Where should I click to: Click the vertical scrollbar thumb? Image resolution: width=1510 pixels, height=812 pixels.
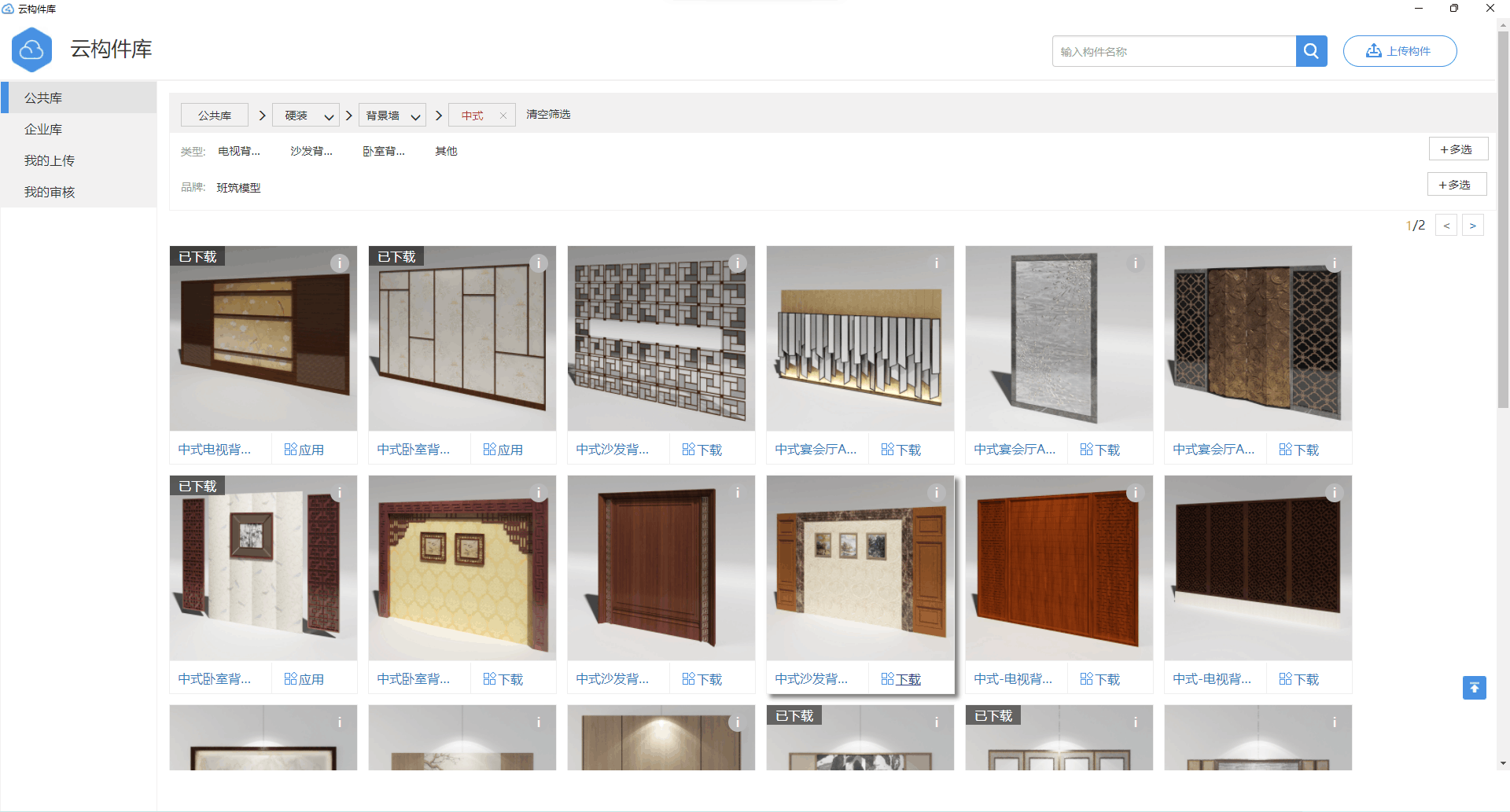[1503, 220]
